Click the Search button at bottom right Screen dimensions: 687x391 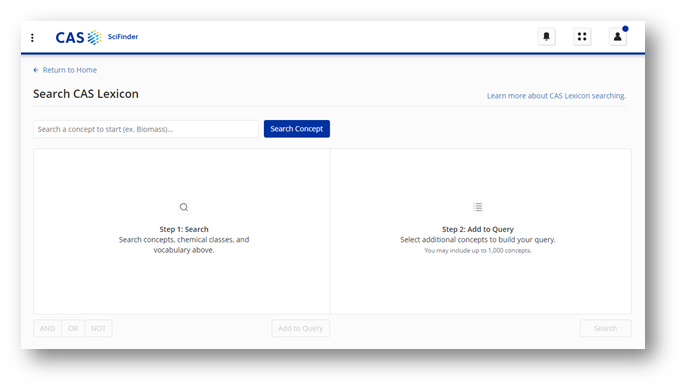(x=606, y=328)
